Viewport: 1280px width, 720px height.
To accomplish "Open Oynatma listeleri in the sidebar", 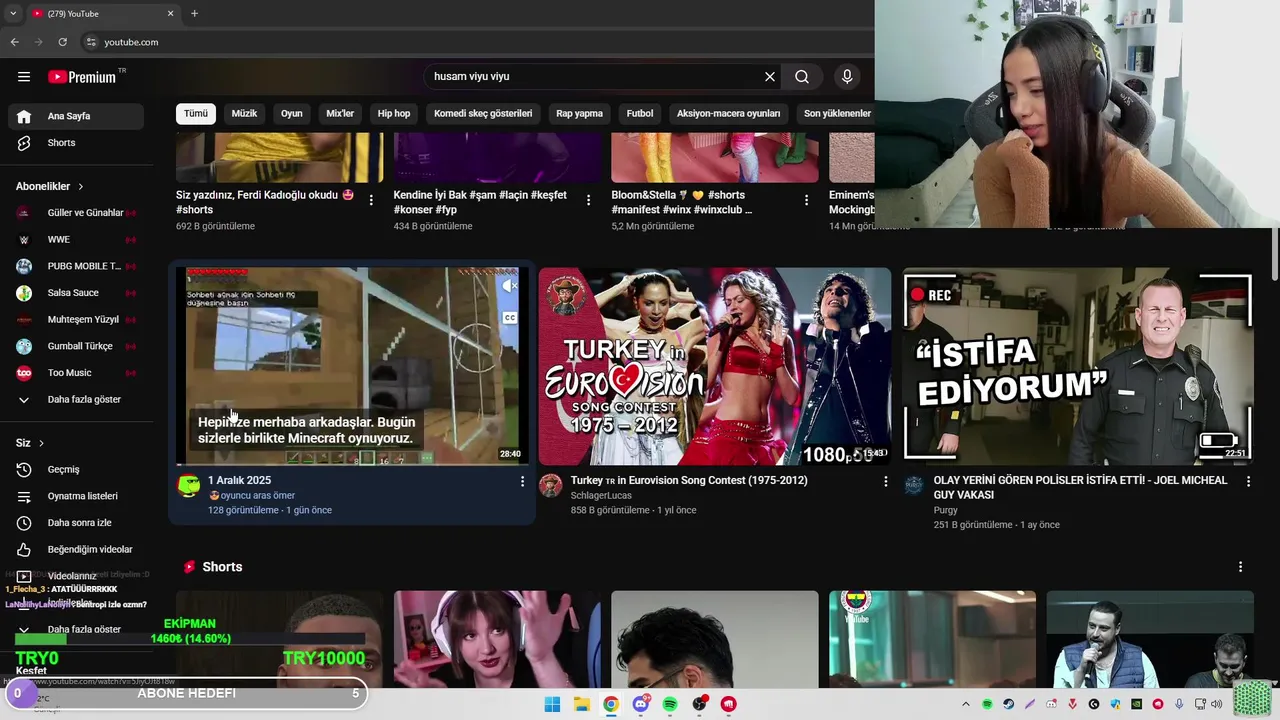I will tap(76, 496).
